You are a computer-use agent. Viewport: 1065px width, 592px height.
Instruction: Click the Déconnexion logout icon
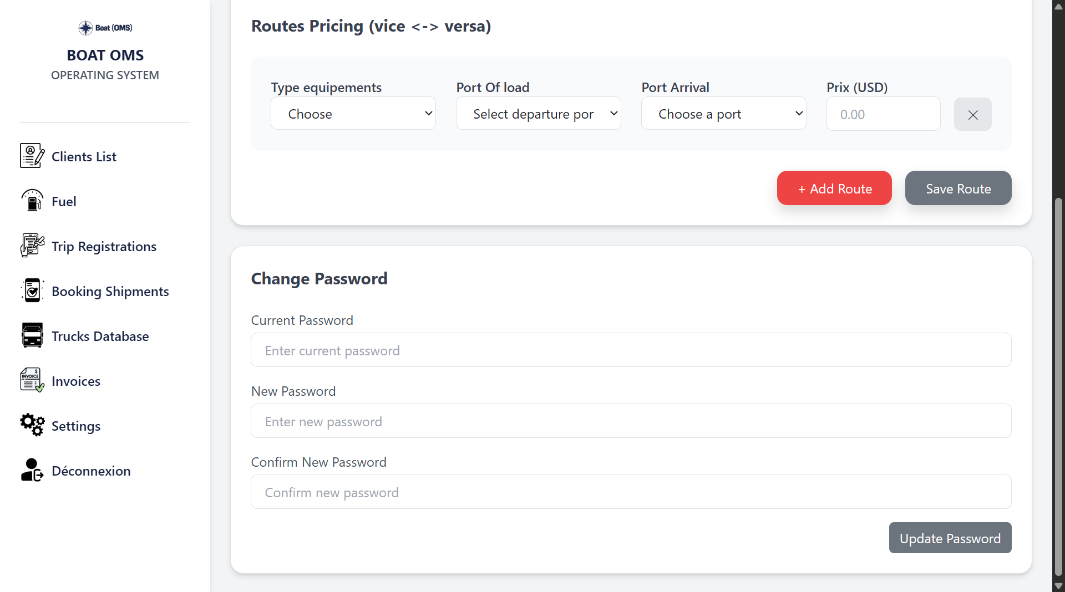point(32,470)
